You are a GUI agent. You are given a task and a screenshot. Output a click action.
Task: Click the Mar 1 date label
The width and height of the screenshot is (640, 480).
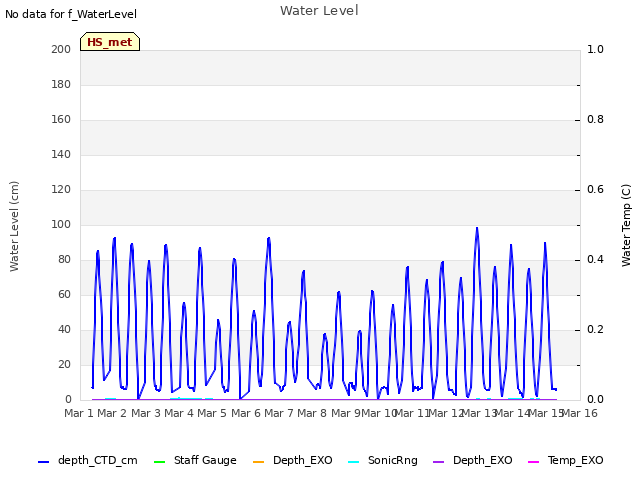79,413
